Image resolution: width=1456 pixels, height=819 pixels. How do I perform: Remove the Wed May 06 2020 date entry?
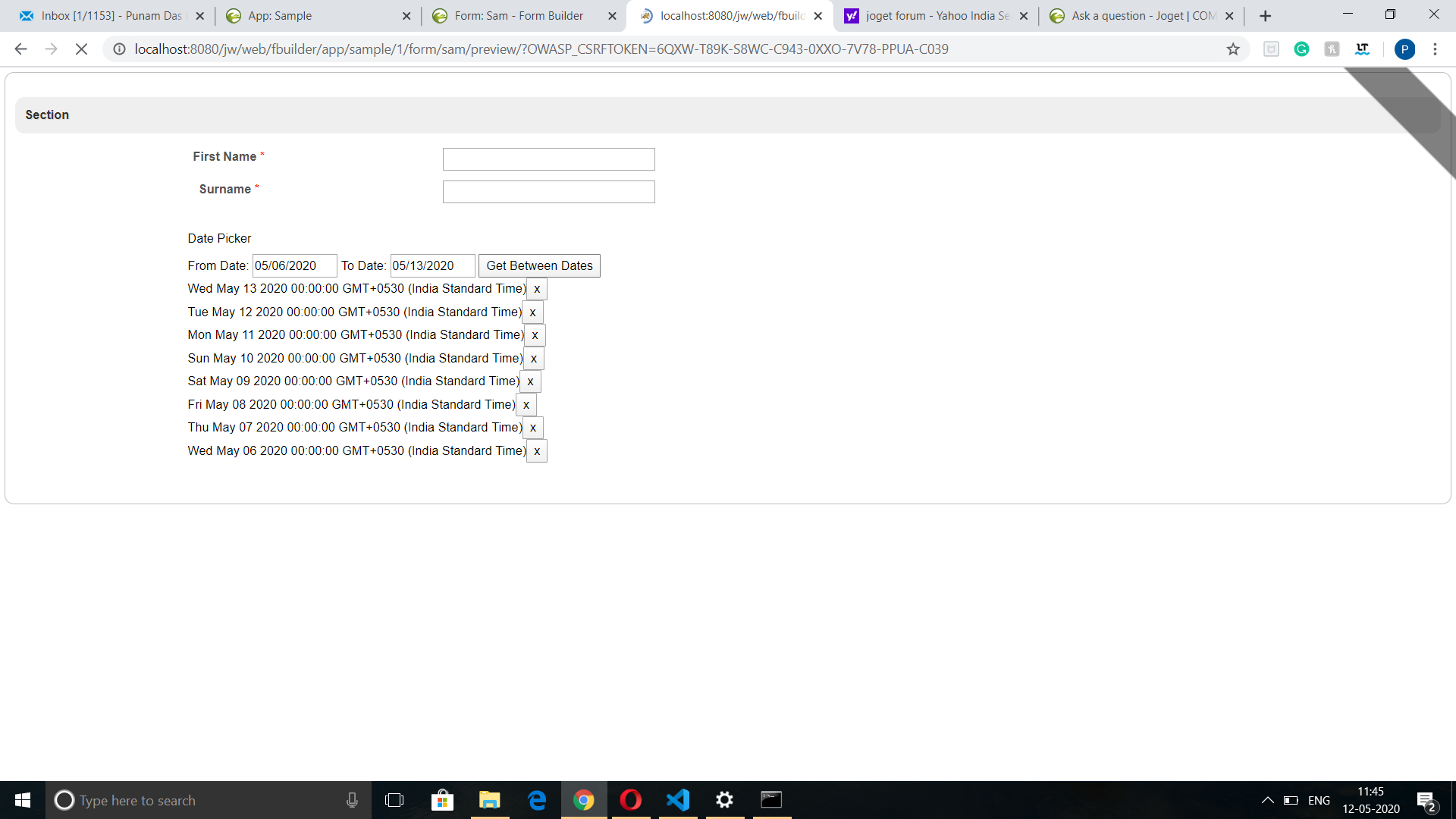coord(537,451)
